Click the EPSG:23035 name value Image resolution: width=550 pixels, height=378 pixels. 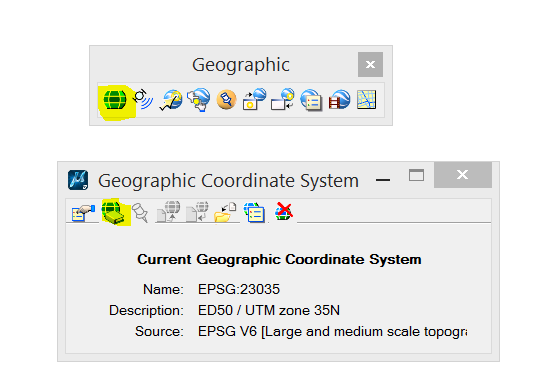pyautogui.click(x=239, y=289)
